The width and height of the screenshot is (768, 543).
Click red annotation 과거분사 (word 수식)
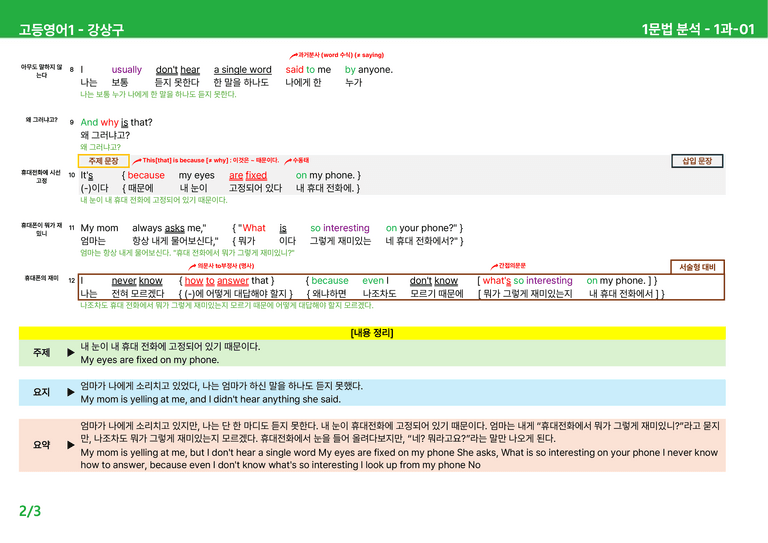coord(341,55)
